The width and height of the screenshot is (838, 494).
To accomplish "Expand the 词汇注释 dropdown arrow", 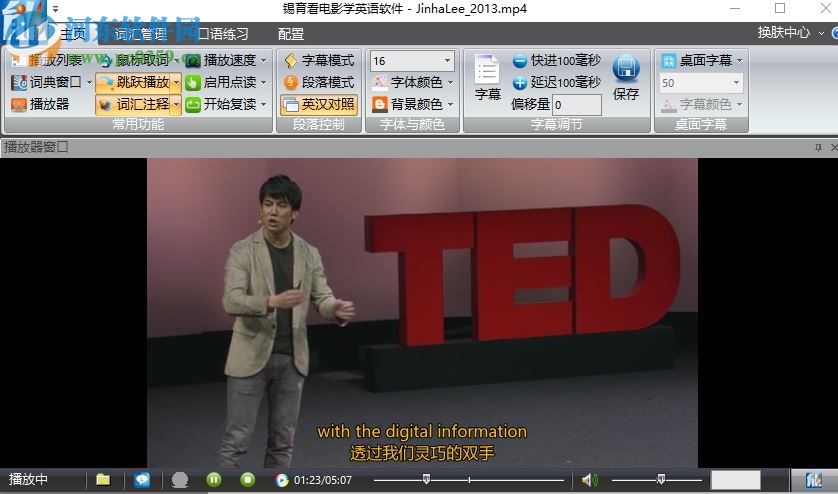I will 176,104.
